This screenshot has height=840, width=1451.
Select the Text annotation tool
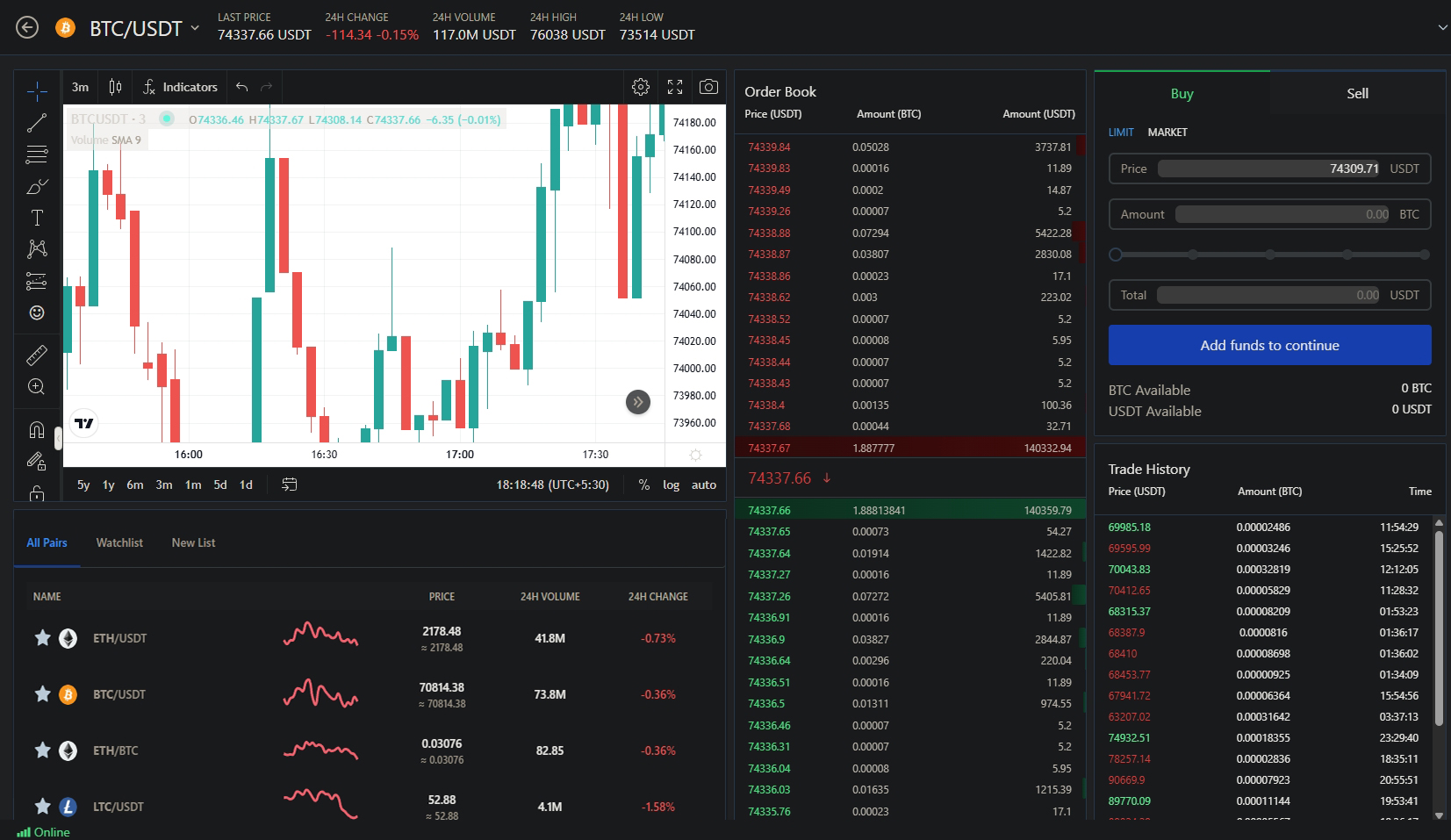pos(36,217)
